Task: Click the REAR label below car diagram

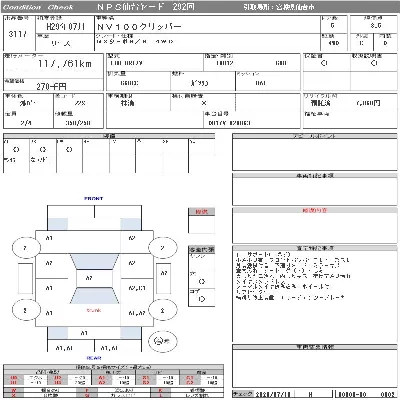Action: pos(94,358)
